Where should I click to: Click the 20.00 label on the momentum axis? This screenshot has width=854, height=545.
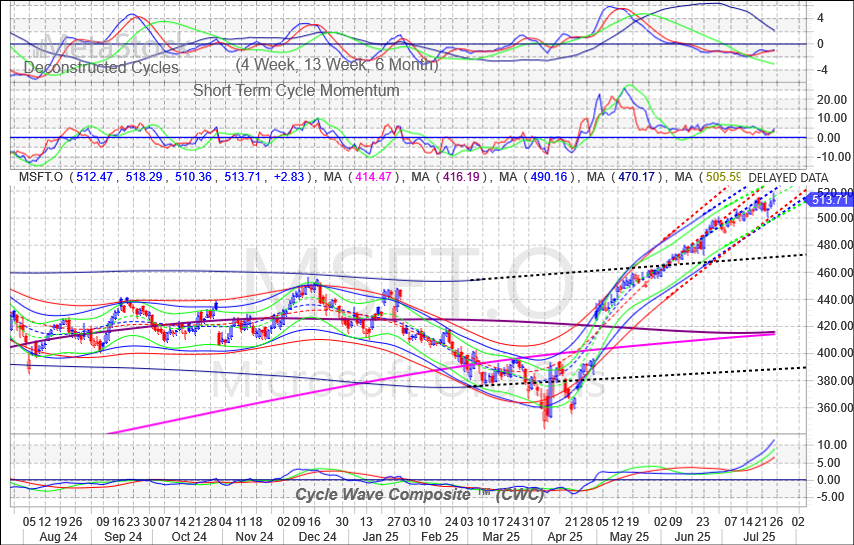point(832,100)
